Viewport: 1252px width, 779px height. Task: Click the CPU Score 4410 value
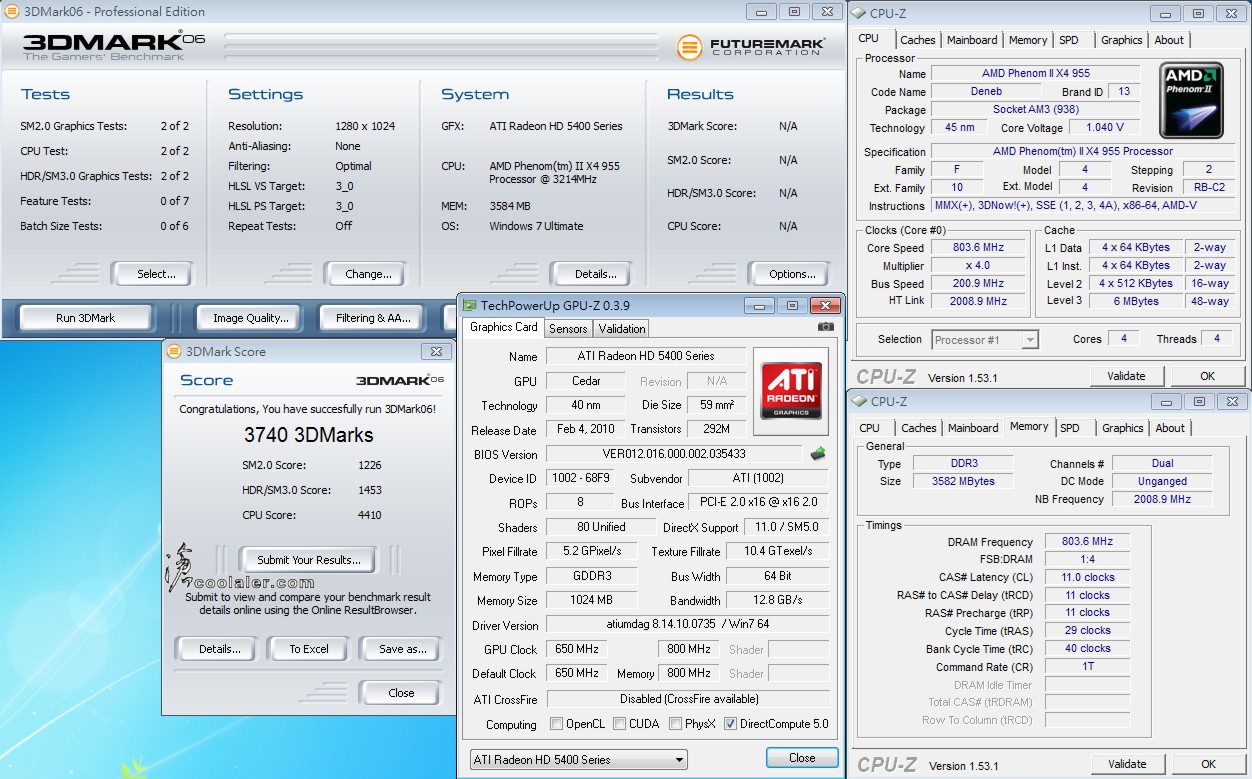pos(370,515)
